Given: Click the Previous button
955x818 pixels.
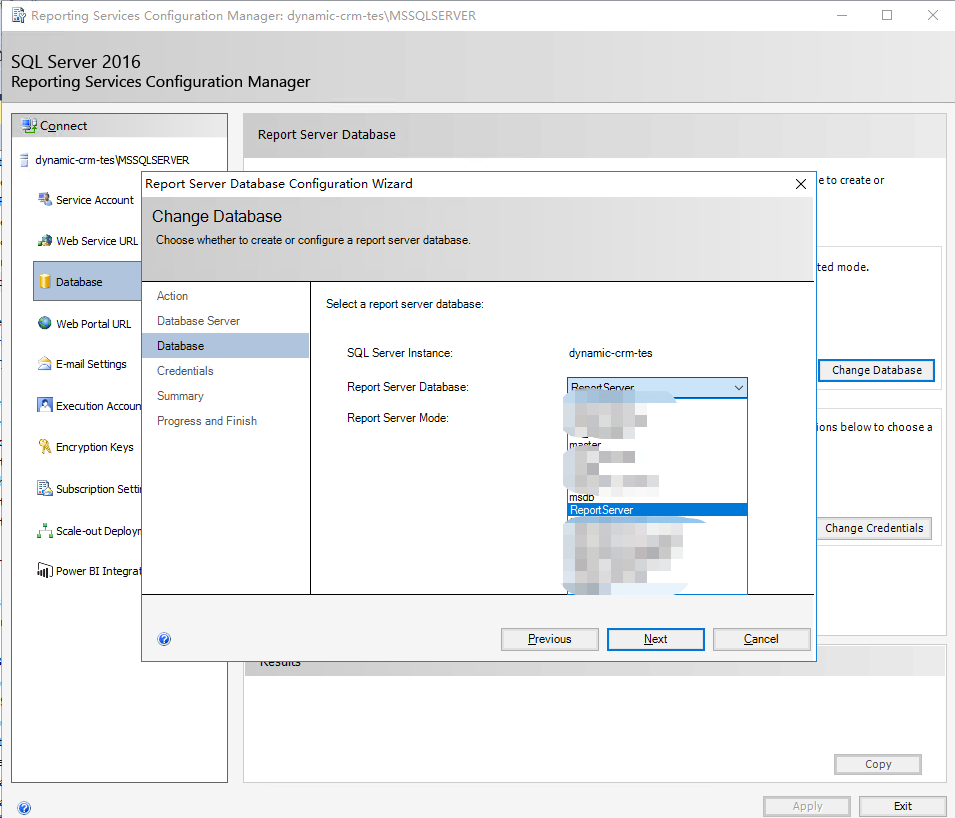Looking at the screenshot, I should (x=549, y=639).
